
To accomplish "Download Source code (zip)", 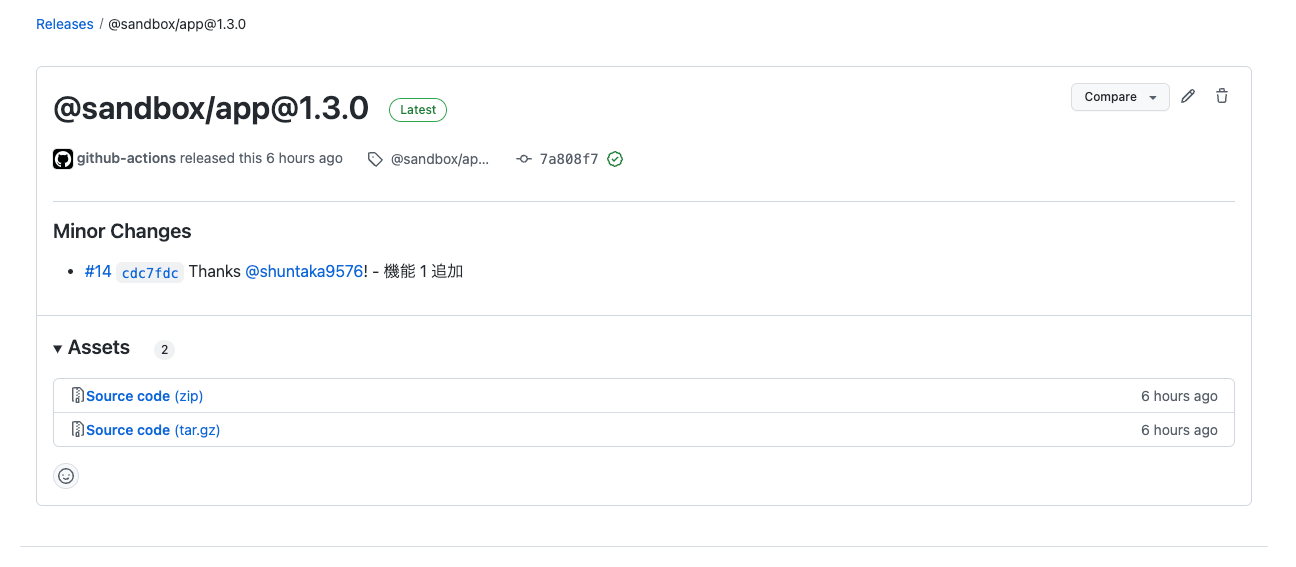I will click(x=145, y=396).
